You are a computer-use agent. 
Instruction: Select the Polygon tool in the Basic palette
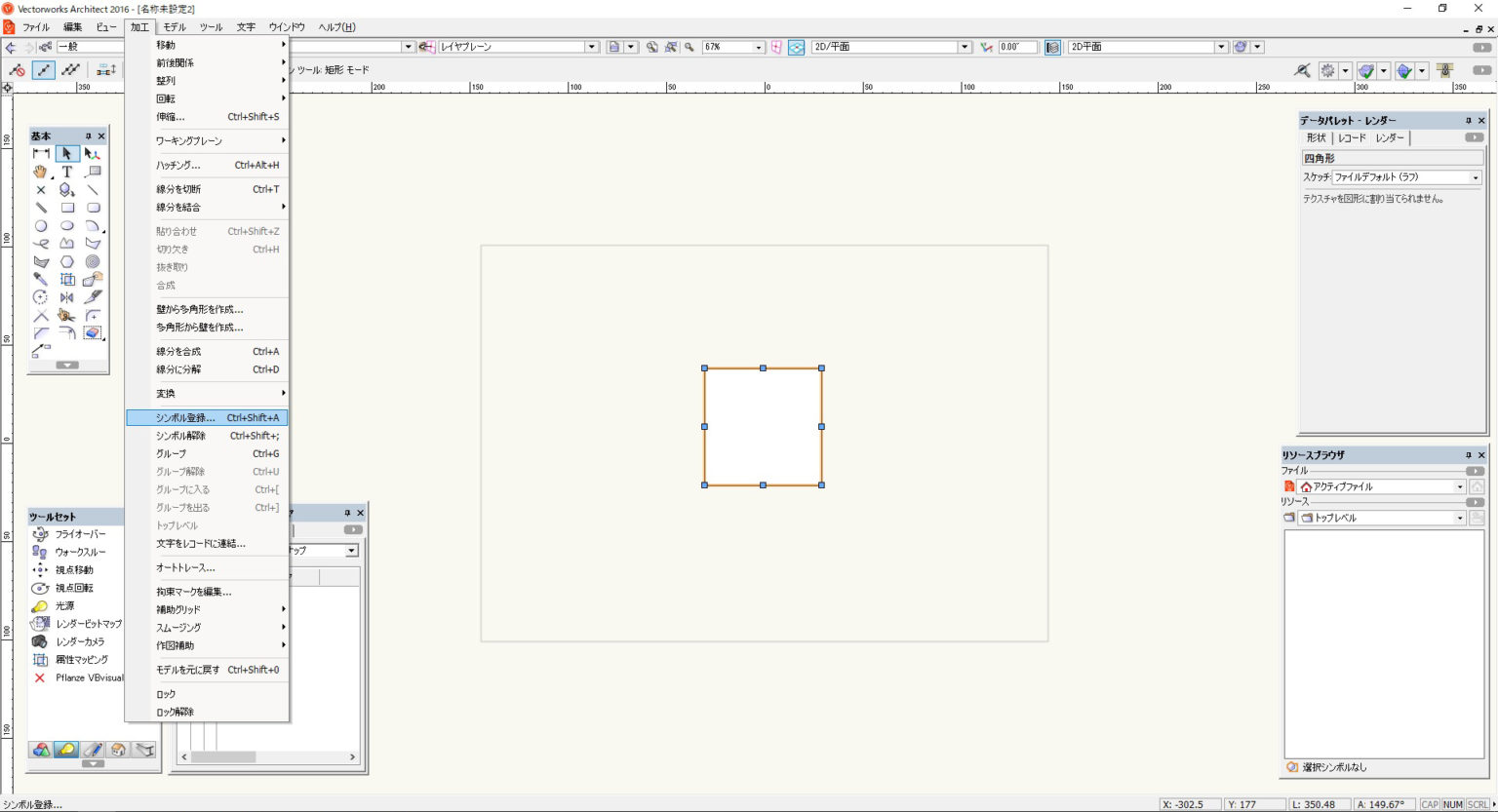(67, 244)
